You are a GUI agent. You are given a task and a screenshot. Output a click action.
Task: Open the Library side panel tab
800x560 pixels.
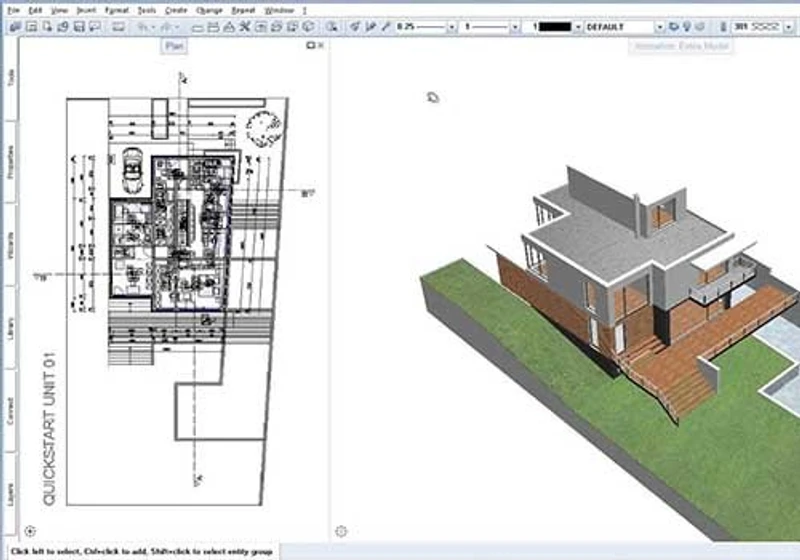pos(11,328)
